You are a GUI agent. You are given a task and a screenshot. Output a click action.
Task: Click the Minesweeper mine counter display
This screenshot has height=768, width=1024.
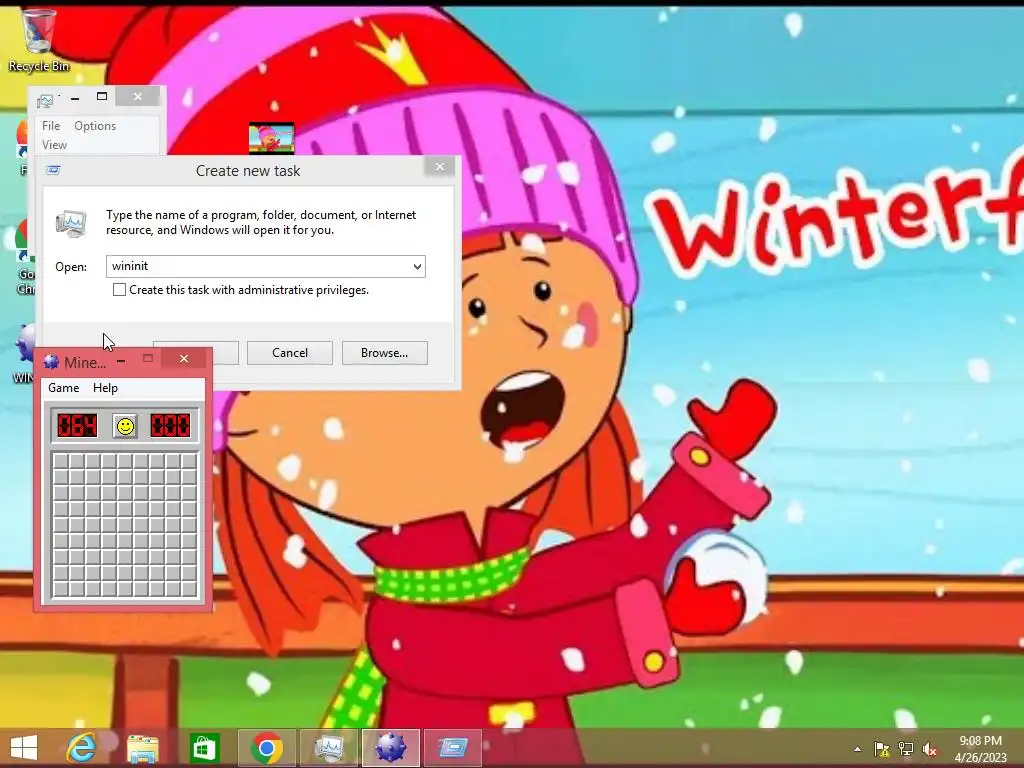(77, 426)
